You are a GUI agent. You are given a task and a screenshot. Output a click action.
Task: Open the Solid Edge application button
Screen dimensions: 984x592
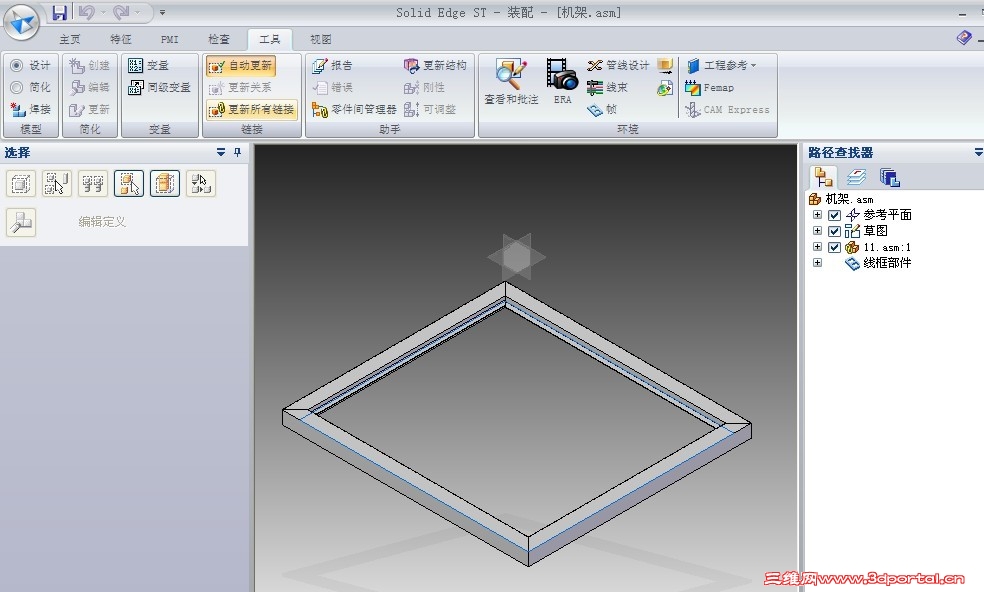[x=21, y=22]
